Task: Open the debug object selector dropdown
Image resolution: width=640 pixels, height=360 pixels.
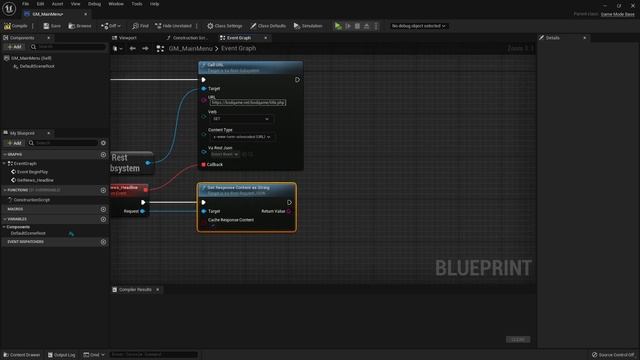Action: click(418, 26)
